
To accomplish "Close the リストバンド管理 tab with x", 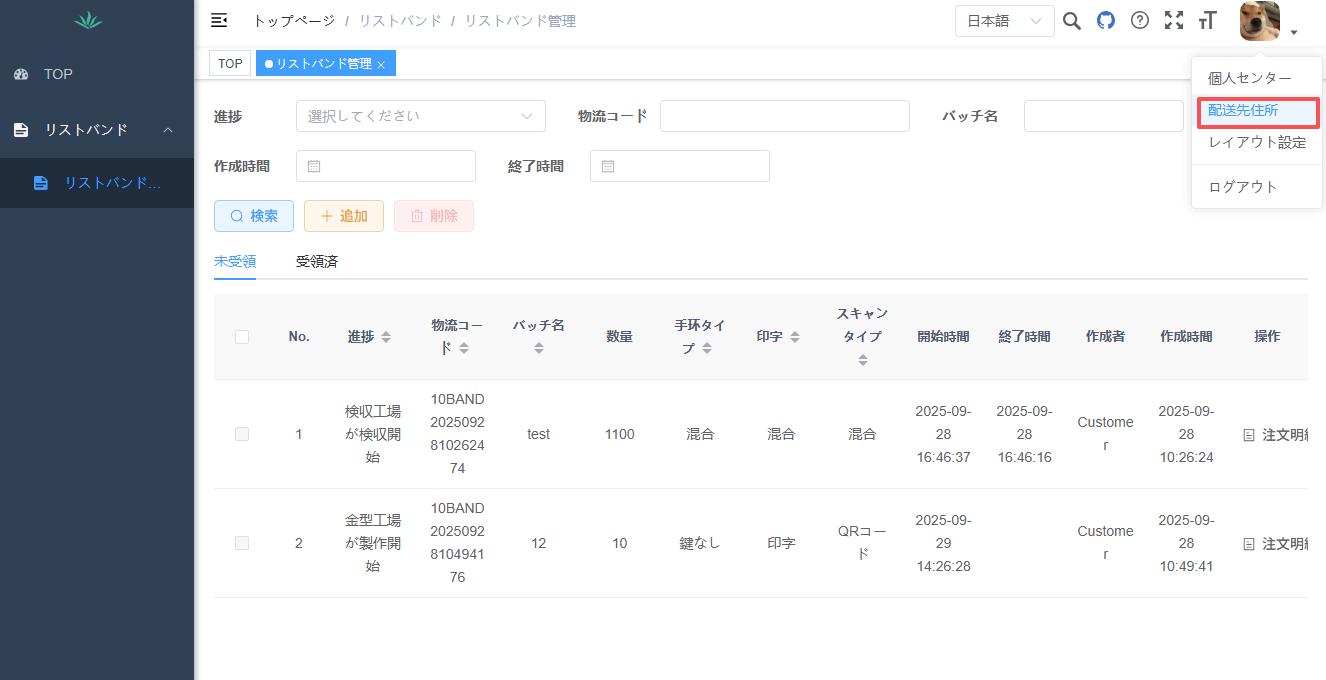I will click(381, 65).
